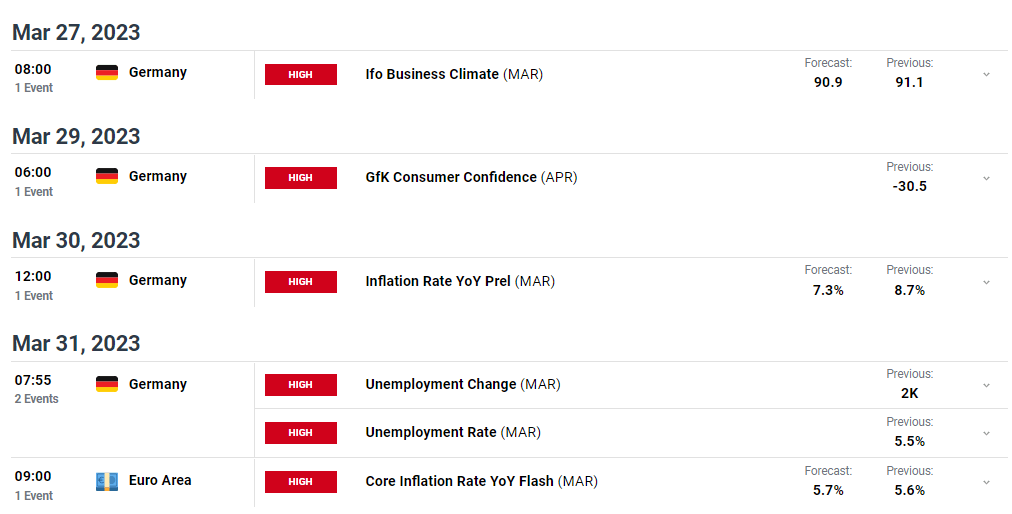1012x514 pixels.
Task: Expand the Ifo Business Climate row chevron
Action: coord(986,75)
